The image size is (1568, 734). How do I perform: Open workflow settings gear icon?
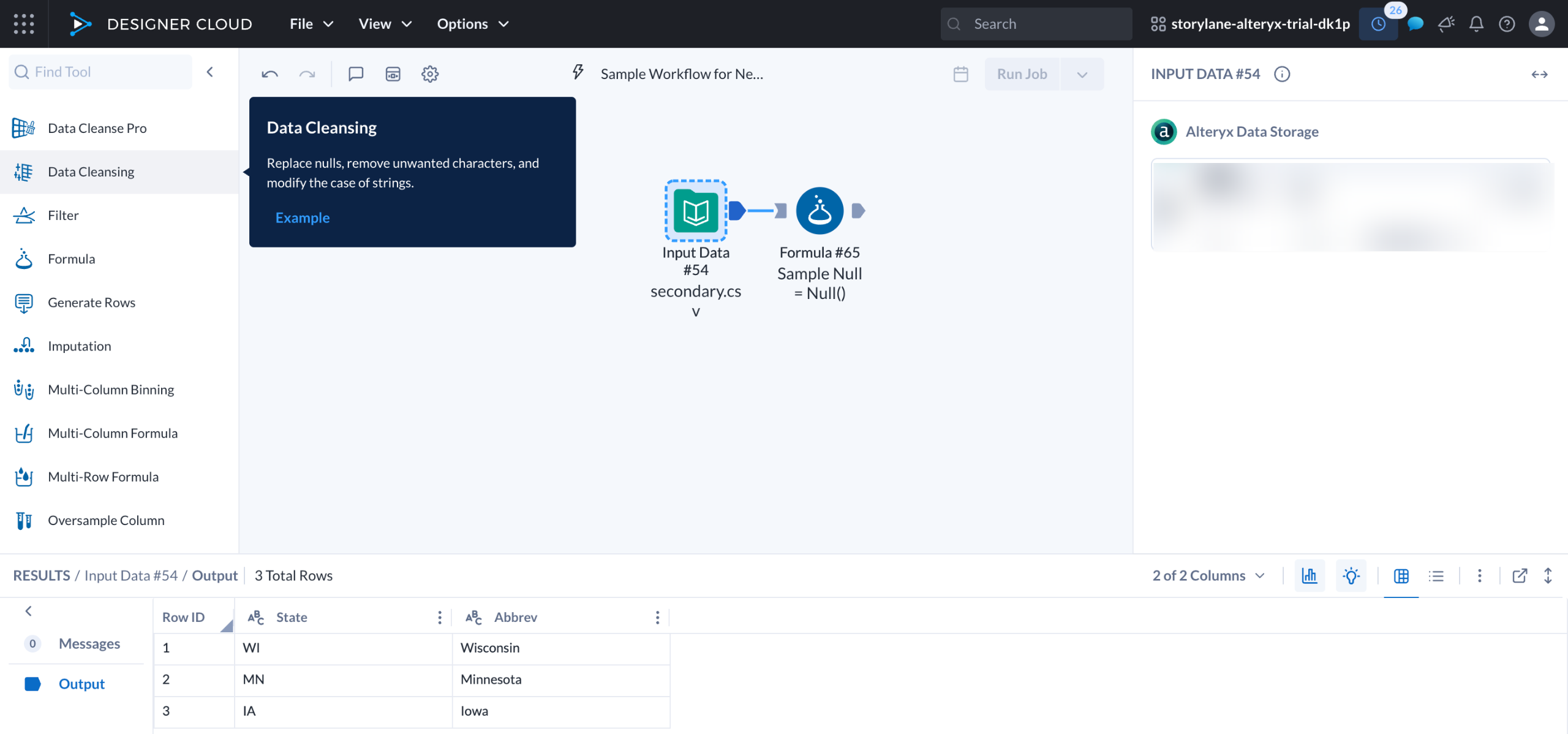tap(430, 74)
